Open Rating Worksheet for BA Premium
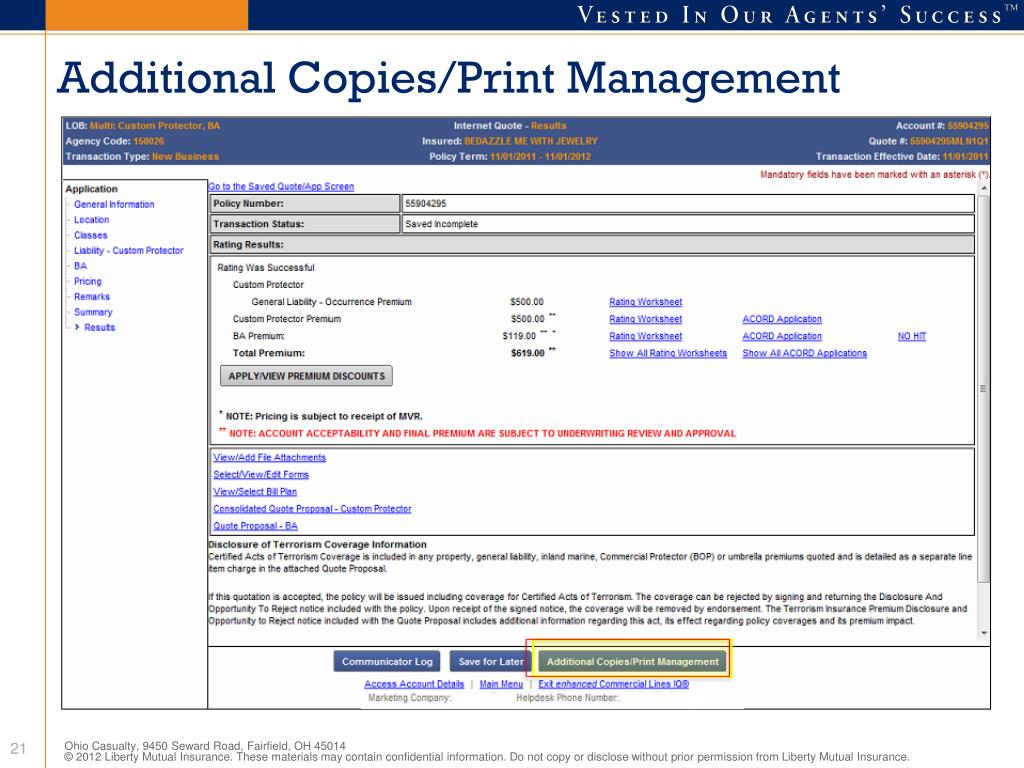This screenshot has width=1024, height=768. pos(646,336)
